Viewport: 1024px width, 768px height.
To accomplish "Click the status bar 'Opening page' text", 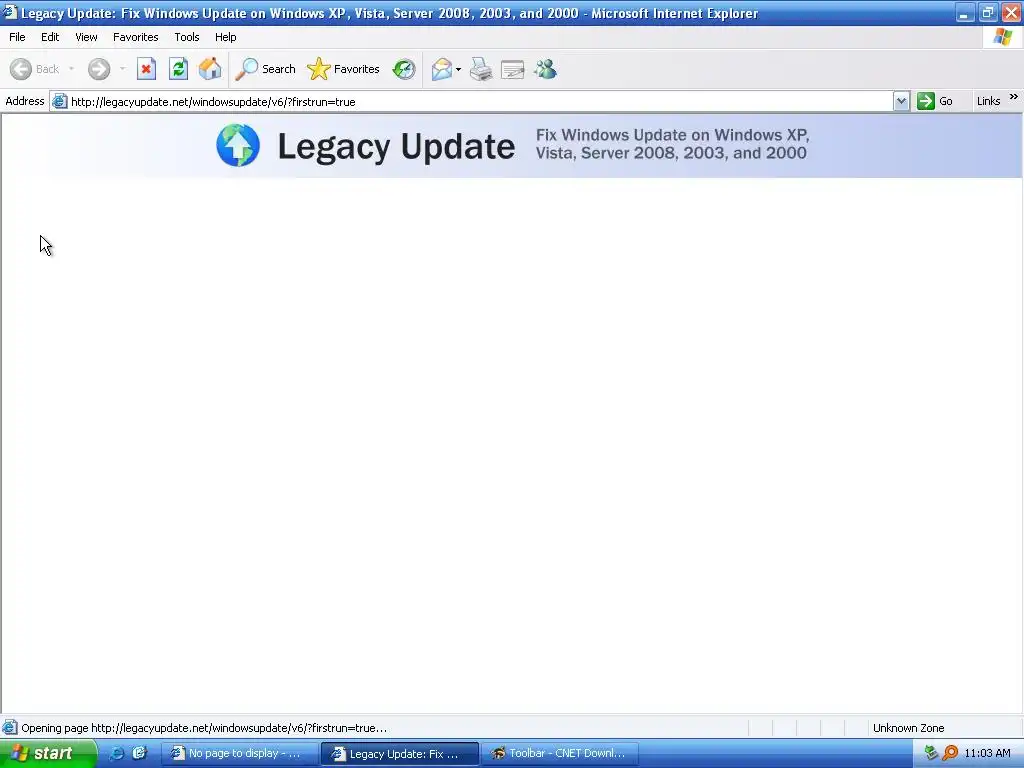I will tap(204, 728).
